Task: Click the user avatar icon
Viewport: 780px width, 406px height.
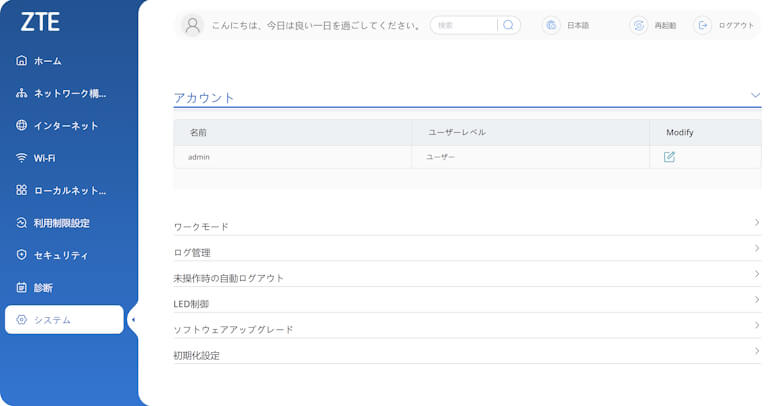Action: tap(194, 25)
